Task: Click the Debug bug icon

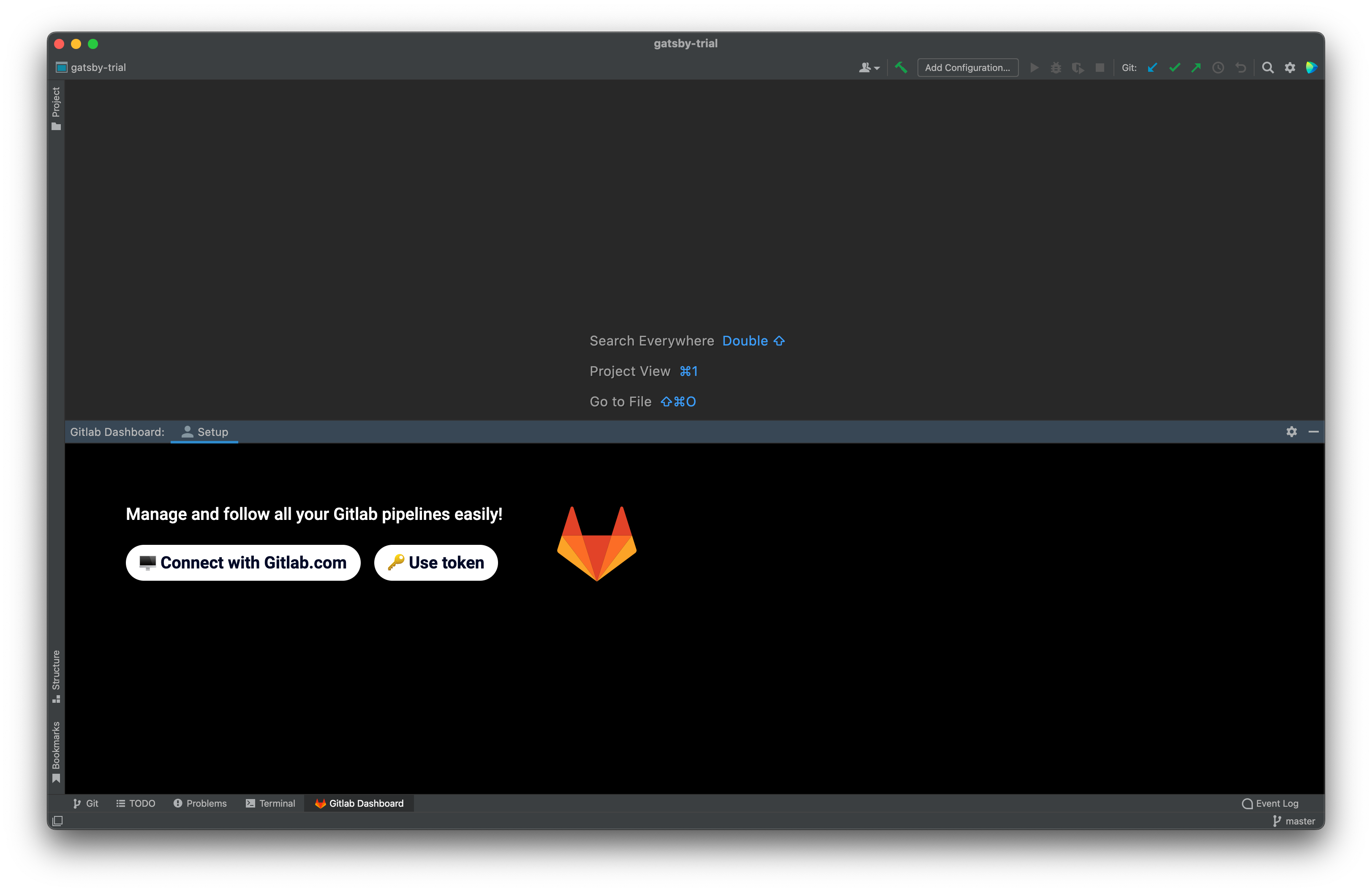Action: [1056, 68]
